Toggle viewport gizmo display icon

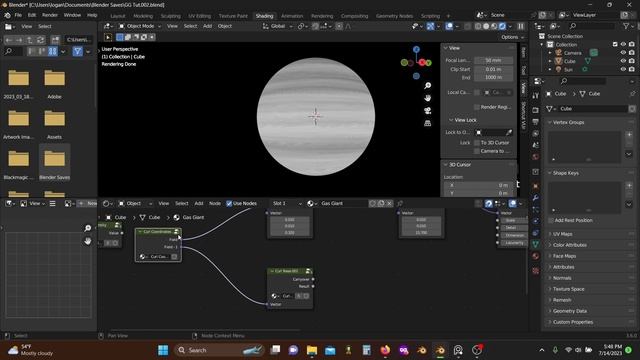431,26
